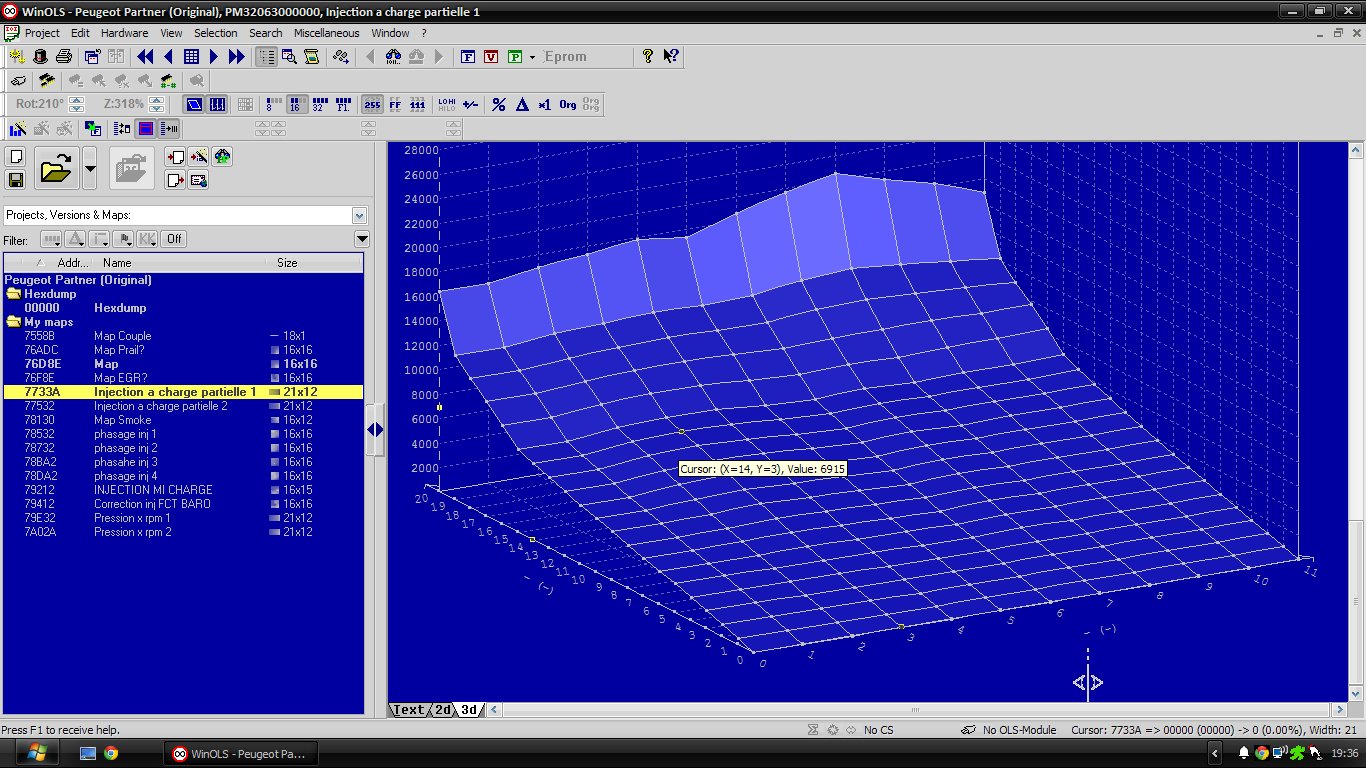
Task: Click the binoculars search icon
Action: 392,57
